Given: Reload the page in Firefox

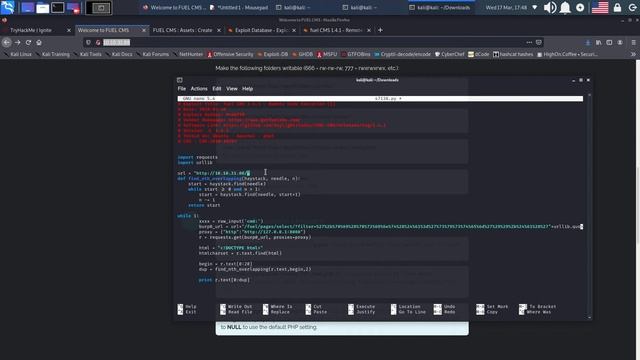Looking at the screenshot, I should [x=28, y=42].
